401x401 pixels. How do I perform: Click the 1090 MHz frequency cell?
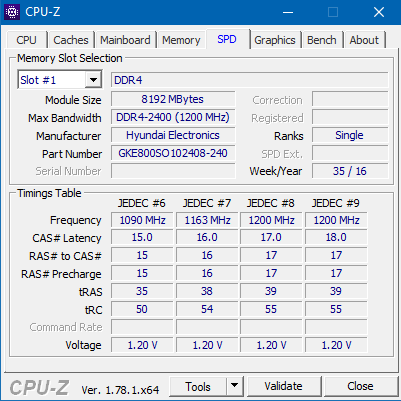point(142,220)
